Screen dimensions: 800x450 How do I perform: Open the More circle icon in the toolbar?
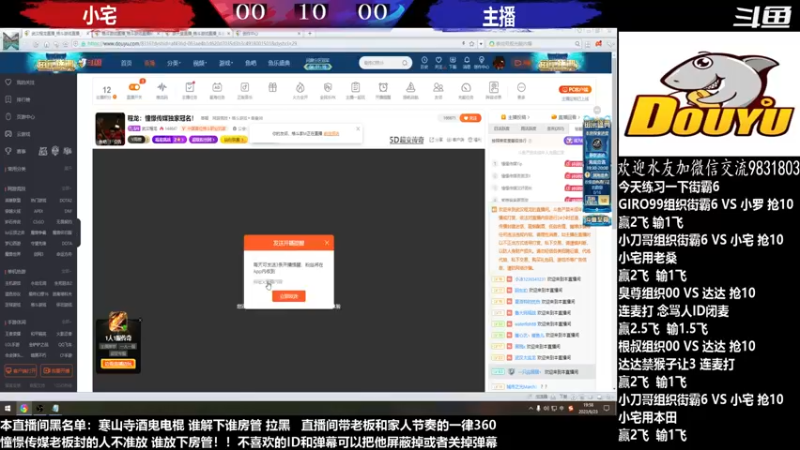pos(521,87)
